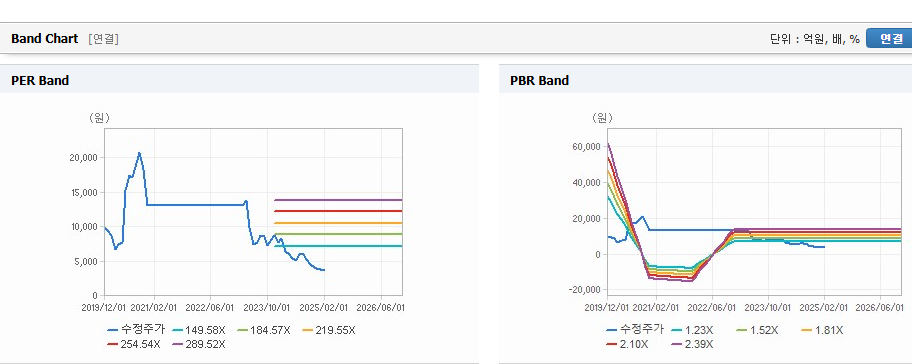This screenshot has width=912, height=364.
Task: Click the [연결] label beside Band Chart
Action: click(x=104, y=39)
